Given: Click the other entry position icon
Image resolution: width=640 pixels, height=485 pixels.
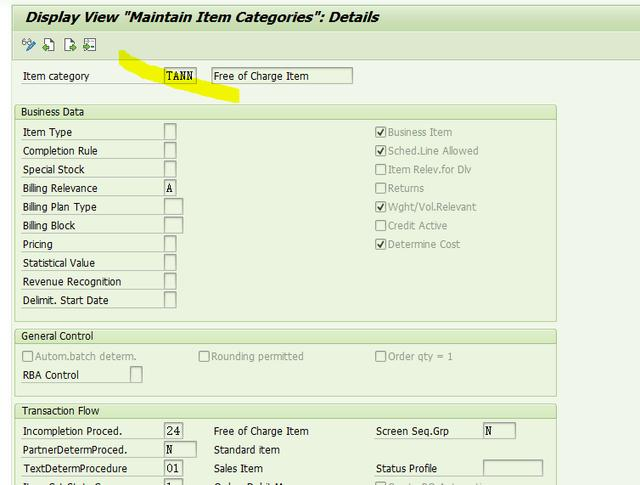Looking at the screenshot, I should [89, 45].
